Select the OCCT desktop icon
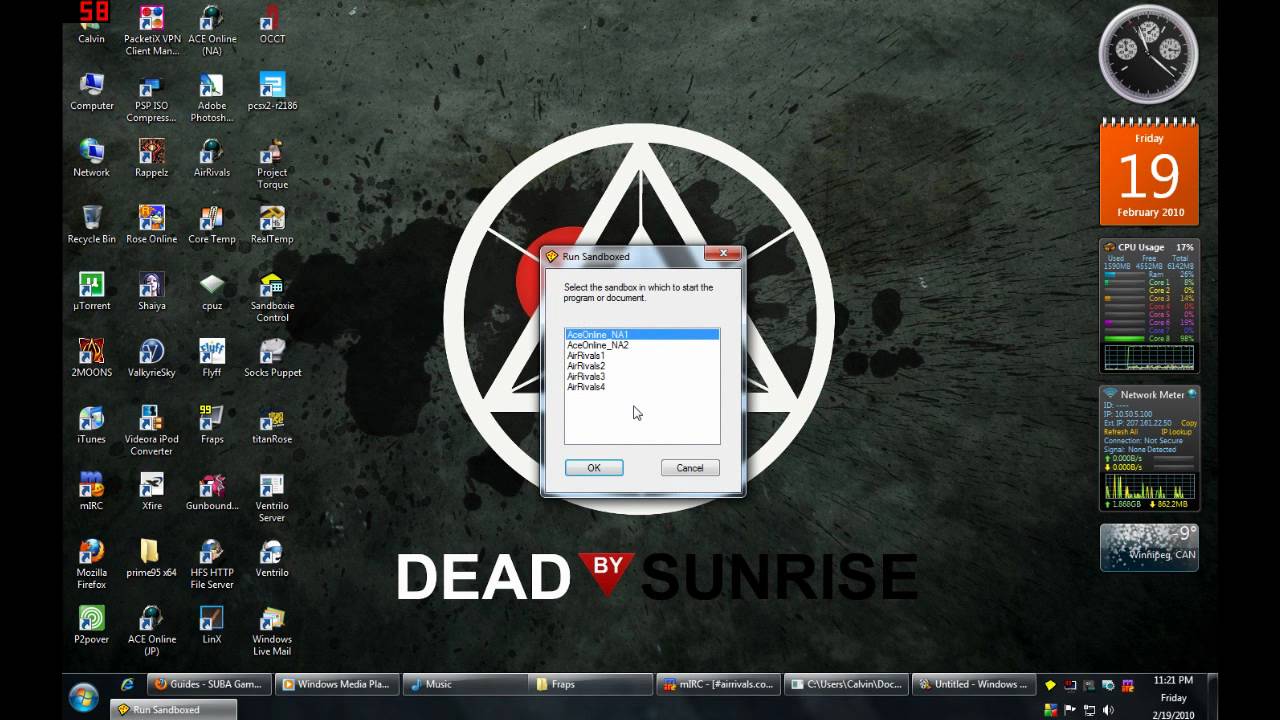Viewport: 1280px width, 720px height. 272,24
